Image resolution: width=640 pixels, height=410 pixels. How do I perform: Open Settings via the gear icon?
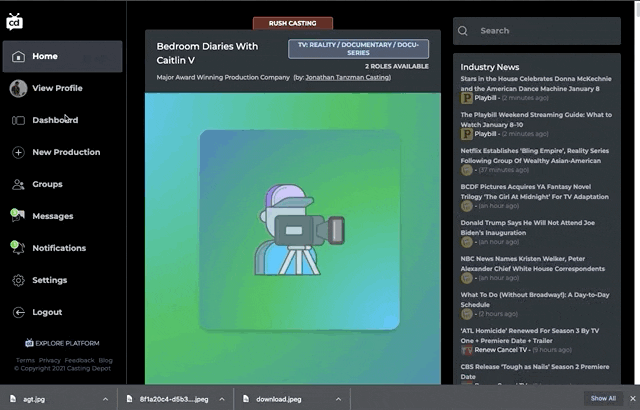(18, 280)
